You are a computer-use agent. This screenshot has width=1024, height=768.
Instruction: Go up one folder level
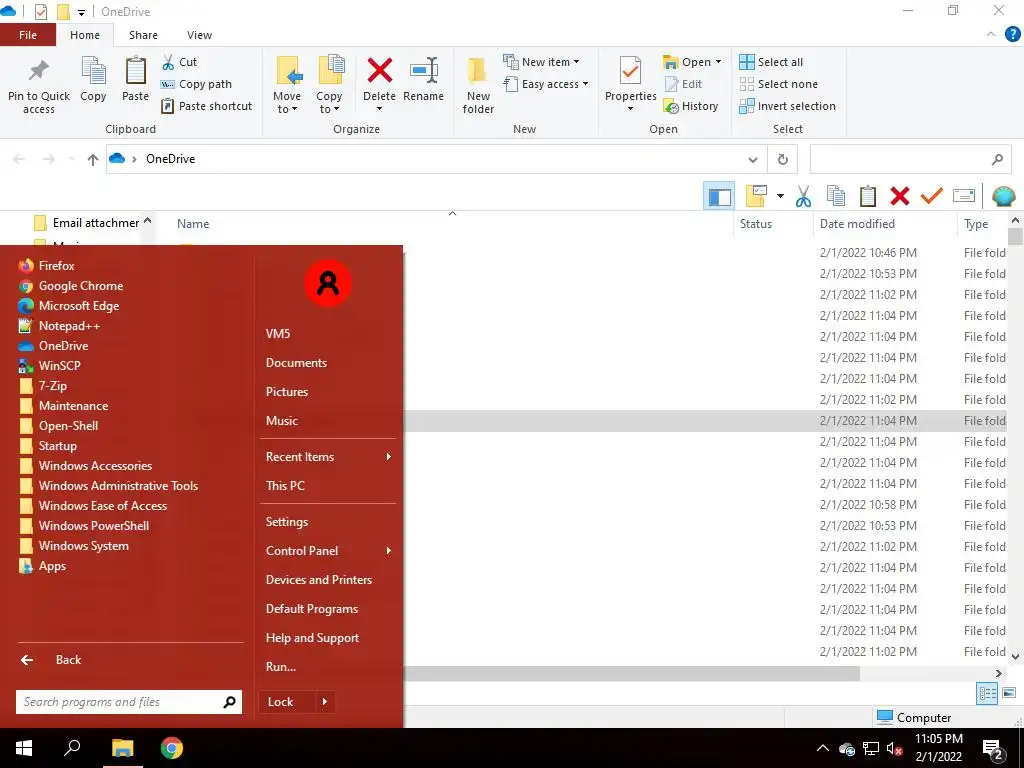pyautogui.click(x=93, y=159)
